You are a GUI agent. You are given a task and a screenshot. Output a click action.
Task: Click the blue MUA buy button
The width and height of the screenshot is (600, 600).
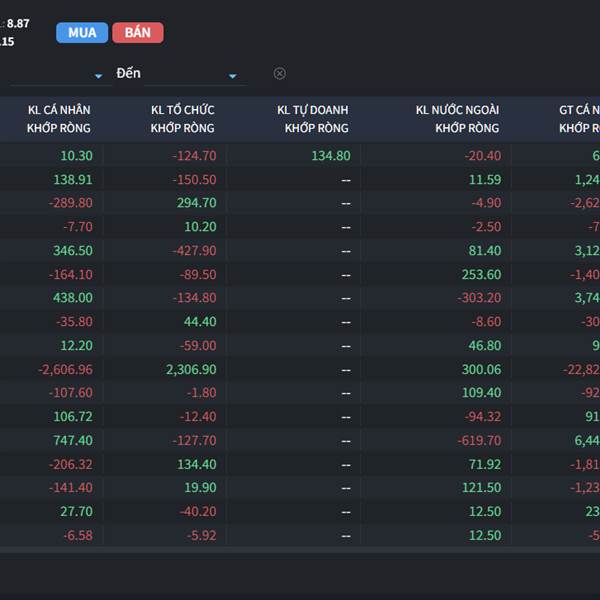[x=82, y=33]
